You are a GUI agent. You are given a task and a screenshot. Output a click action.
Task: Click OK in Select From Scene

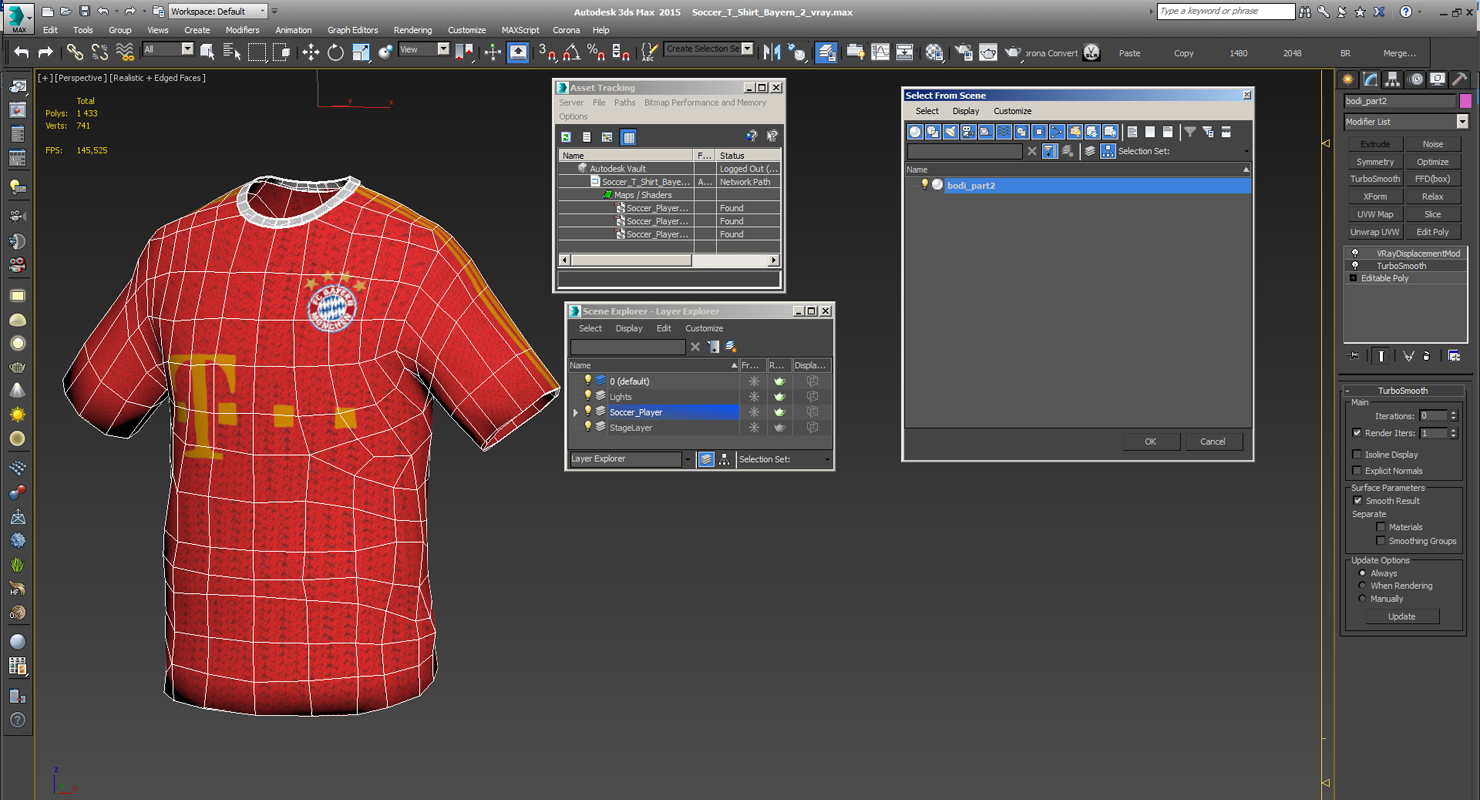[x=1150, y=441]
